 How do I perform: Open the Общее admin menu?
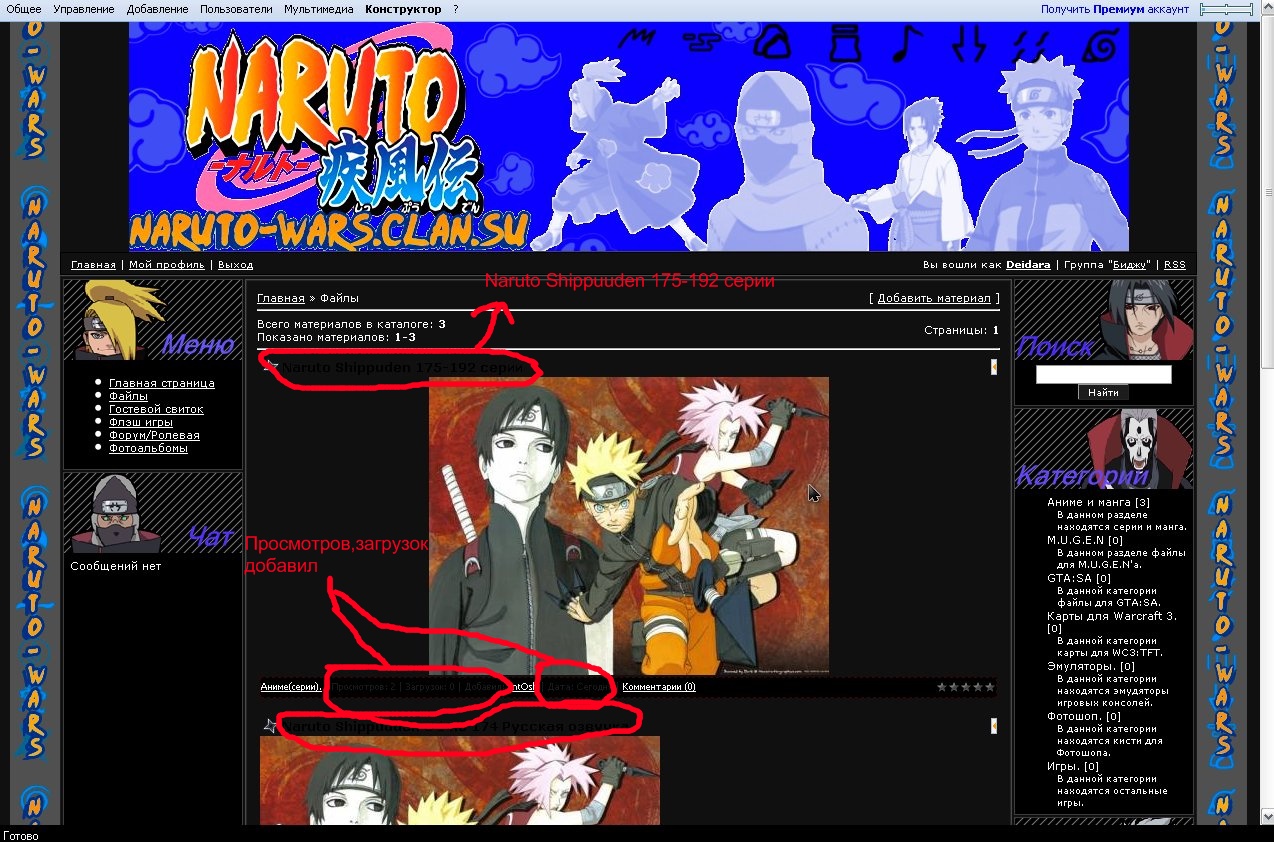click(24, 9)
